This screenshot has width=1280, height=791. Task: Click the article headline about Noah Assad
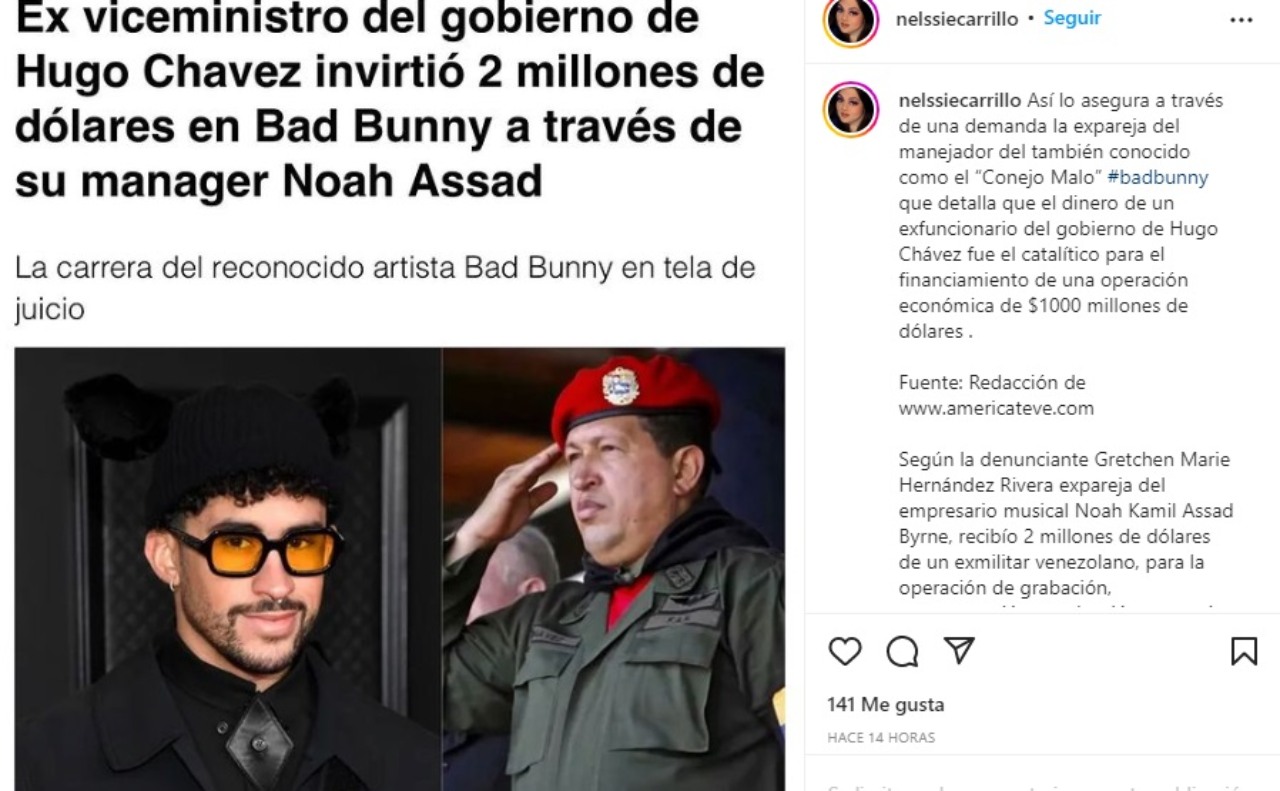point(390,100)
